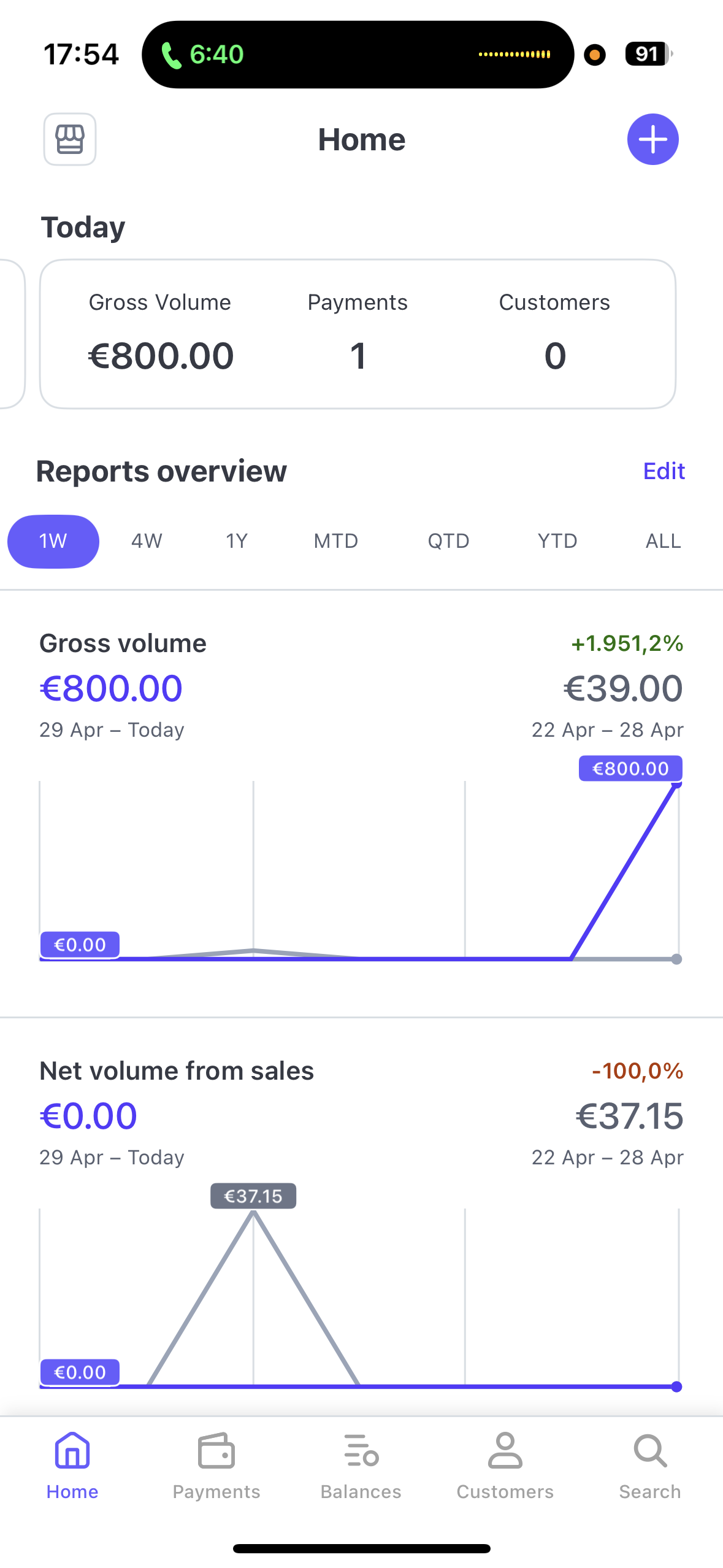Select the ALL time range
This screenshot has height=1568, width=723.
[663, 541]
